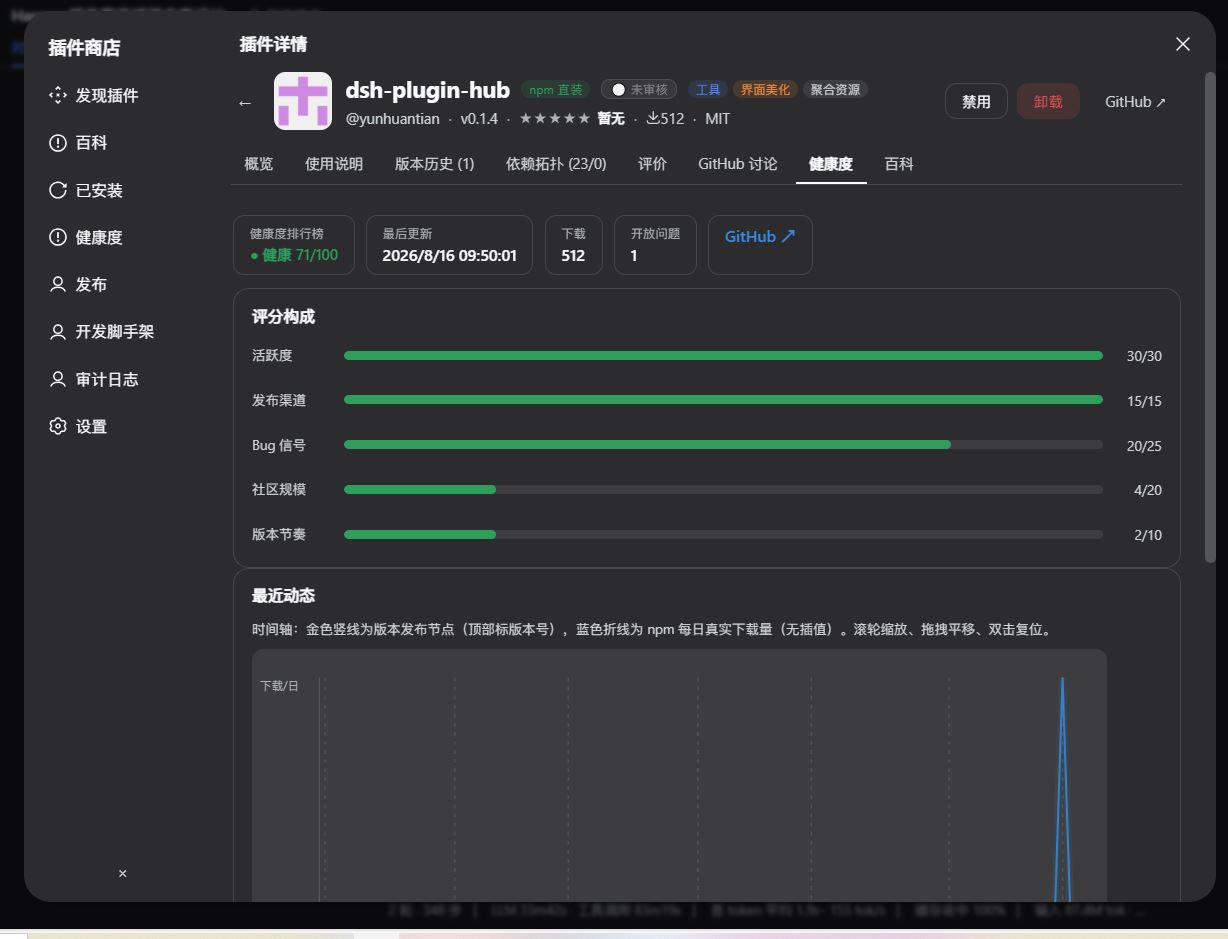This screenshot has width=1228, height=939.
Task: Click the 发布 person icon
Action: click(x=58, y=284)
